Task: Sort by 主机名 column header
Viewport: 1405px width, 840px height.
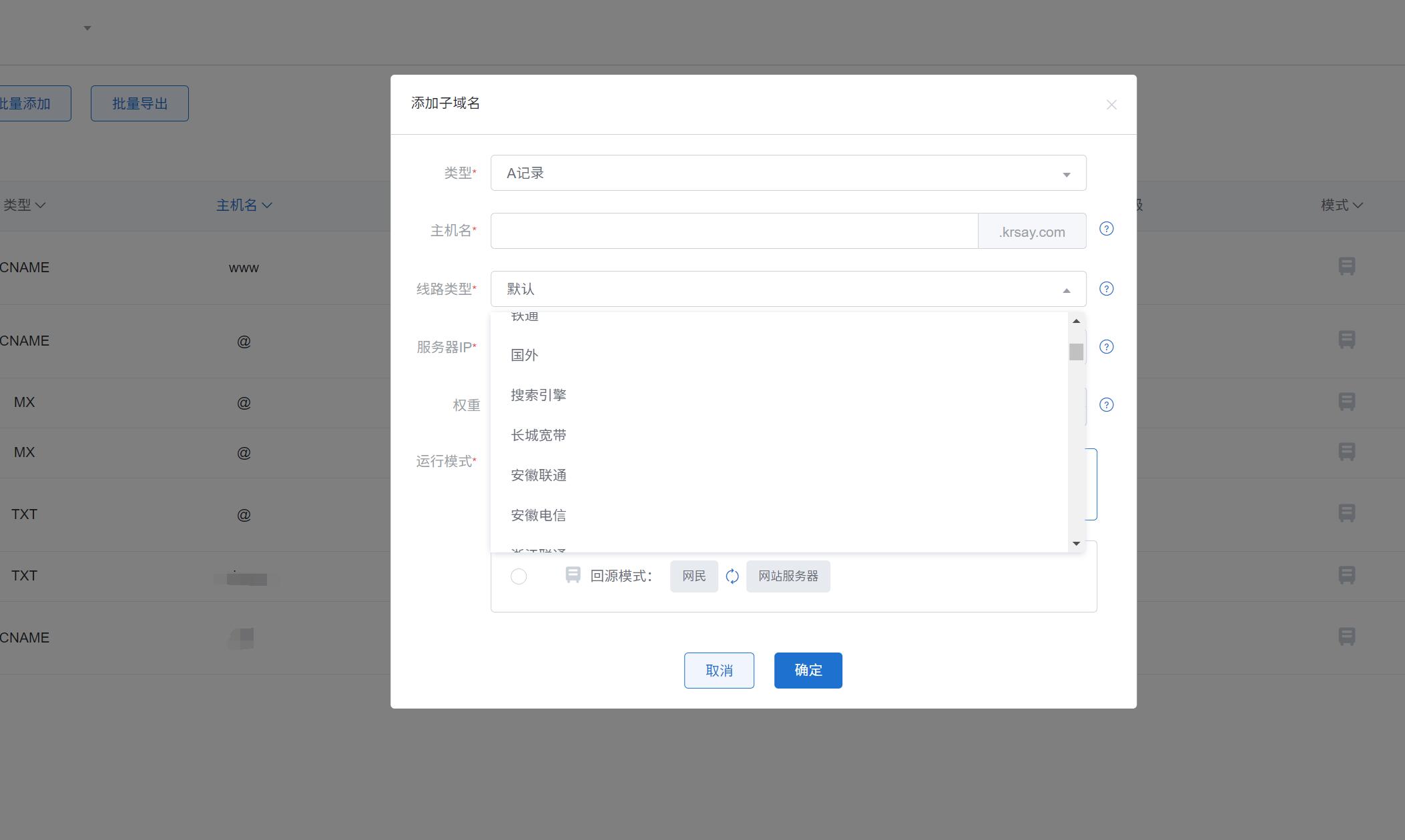Action: tap(244, 205)
